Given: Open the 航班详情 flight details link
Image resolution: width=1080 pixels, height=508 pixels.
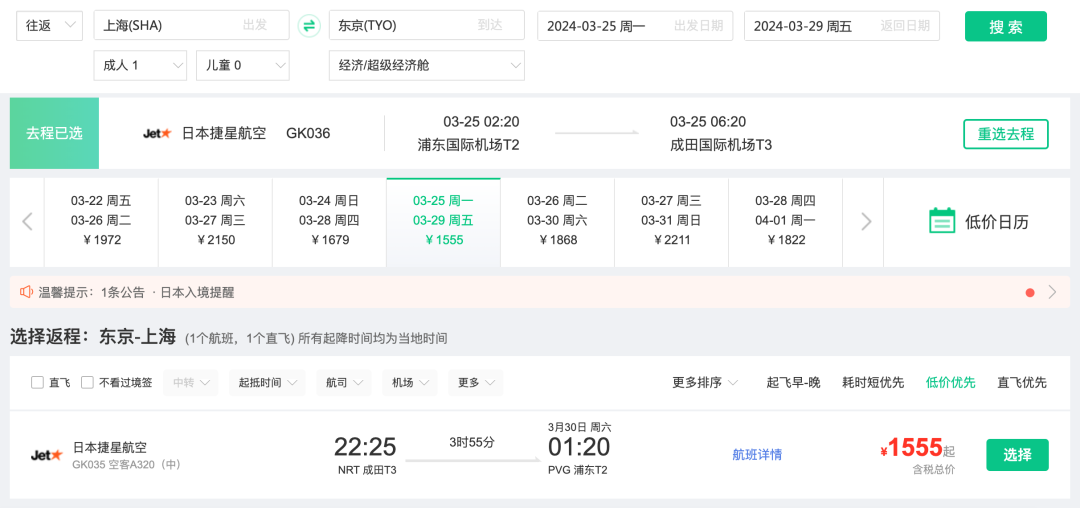Looking at the screenshot, I should click(x=757, y=455).
